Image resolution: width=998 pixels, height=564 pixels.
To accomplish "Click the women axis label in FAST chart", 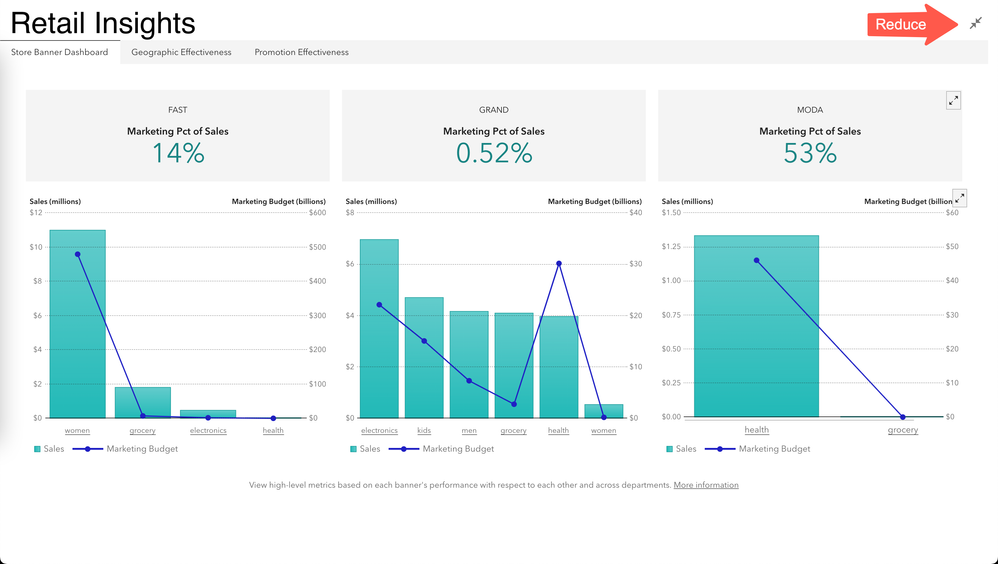I will pos(77,431).
